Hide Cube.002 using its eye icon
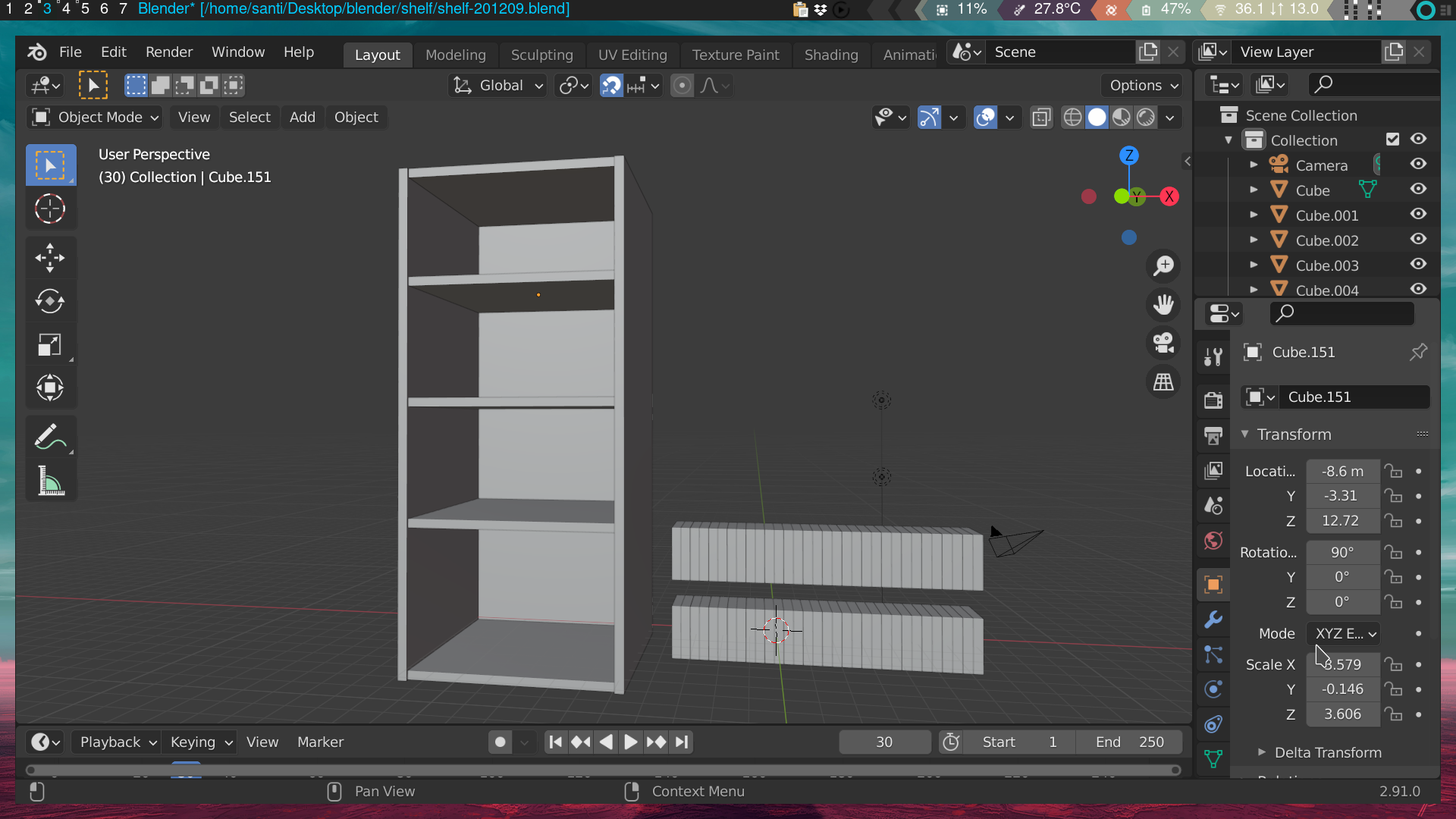1456x819 pixels. 1418,240
